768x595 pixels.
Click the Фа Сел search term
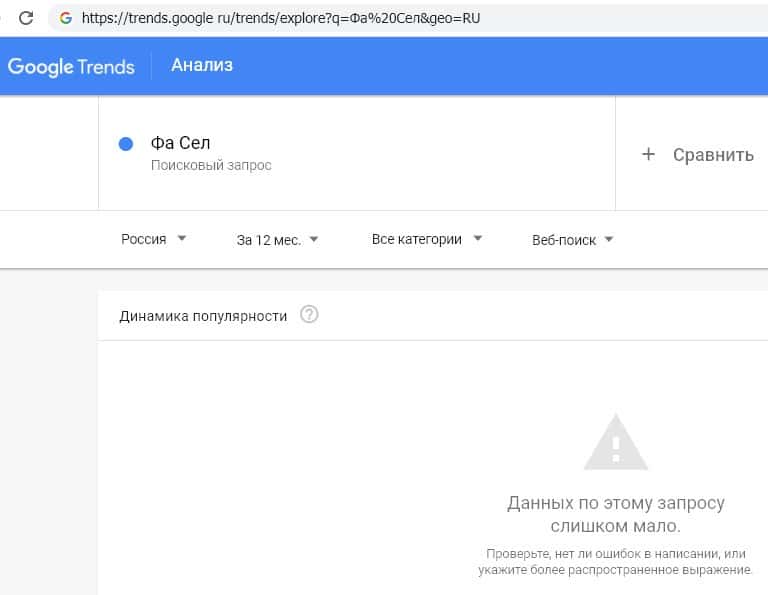[x=180, y=143]
